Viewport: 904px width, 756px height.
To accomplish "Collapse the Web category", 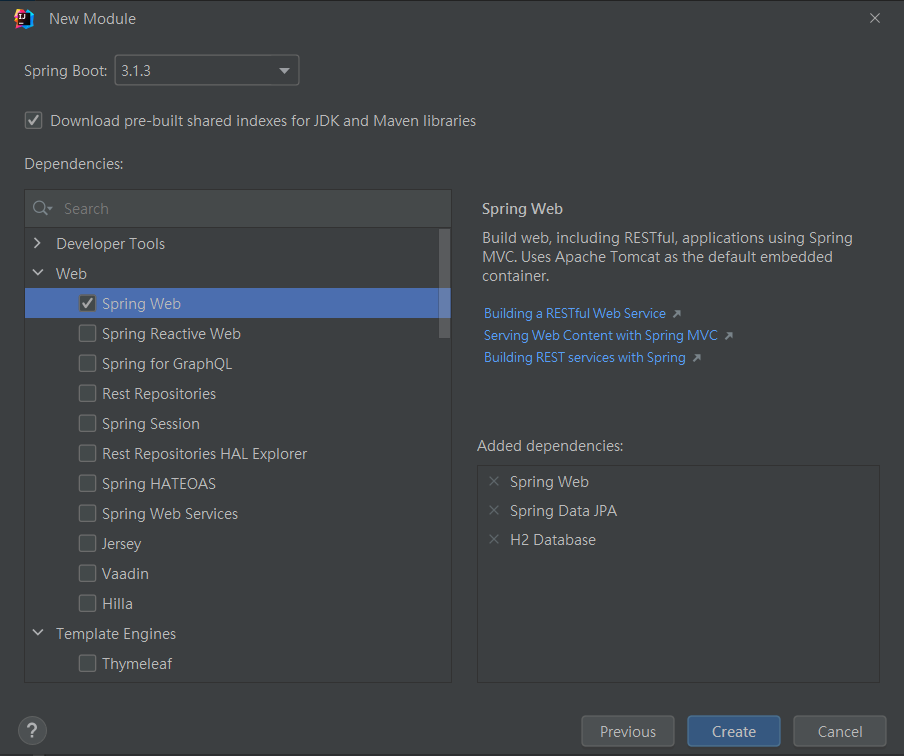I will point(38,273).
